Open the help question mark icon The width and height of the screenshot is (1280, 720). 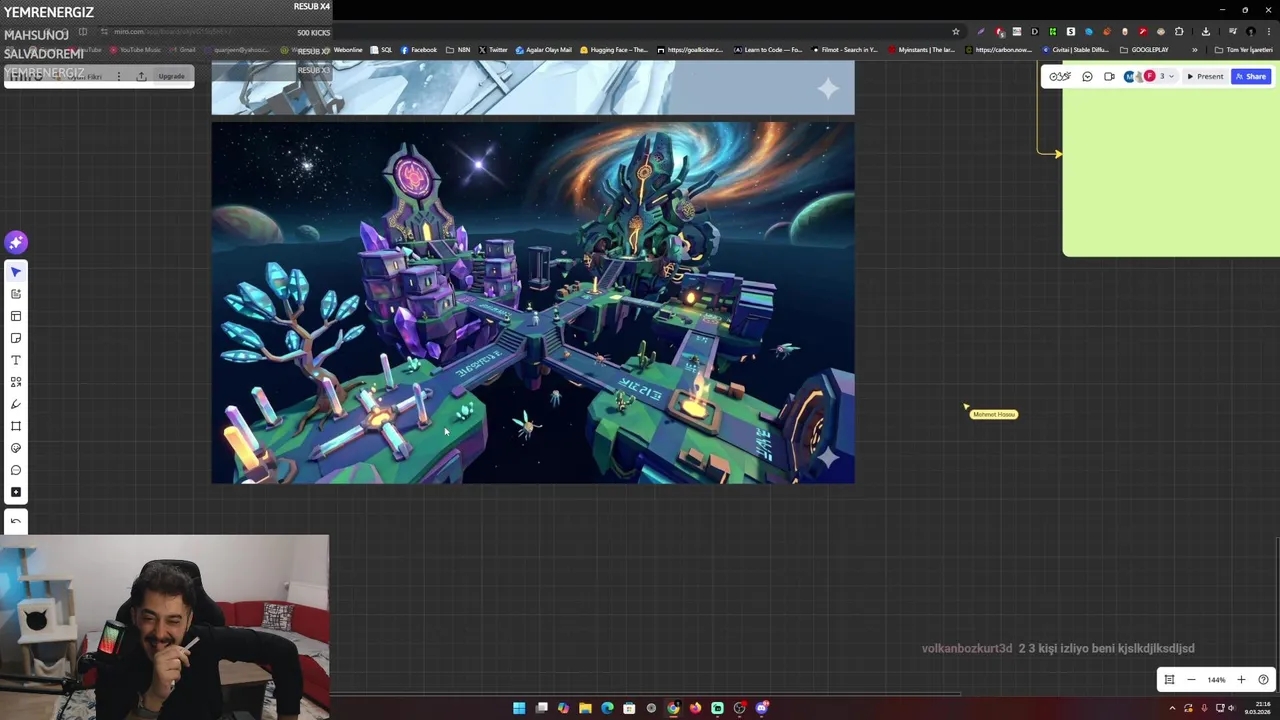1263,680
